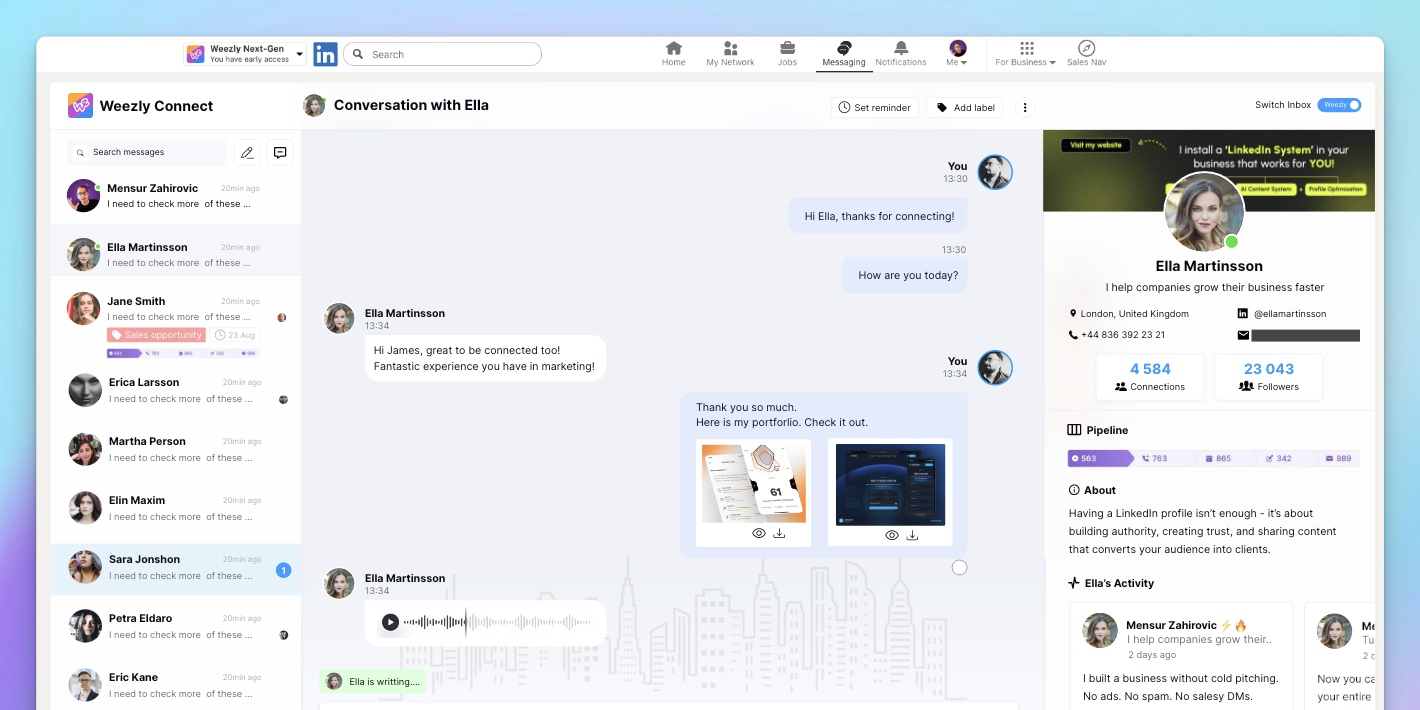Open Sales Nav compass icon
Viewport: 1420px width, 710px height.
(1086, 53)
